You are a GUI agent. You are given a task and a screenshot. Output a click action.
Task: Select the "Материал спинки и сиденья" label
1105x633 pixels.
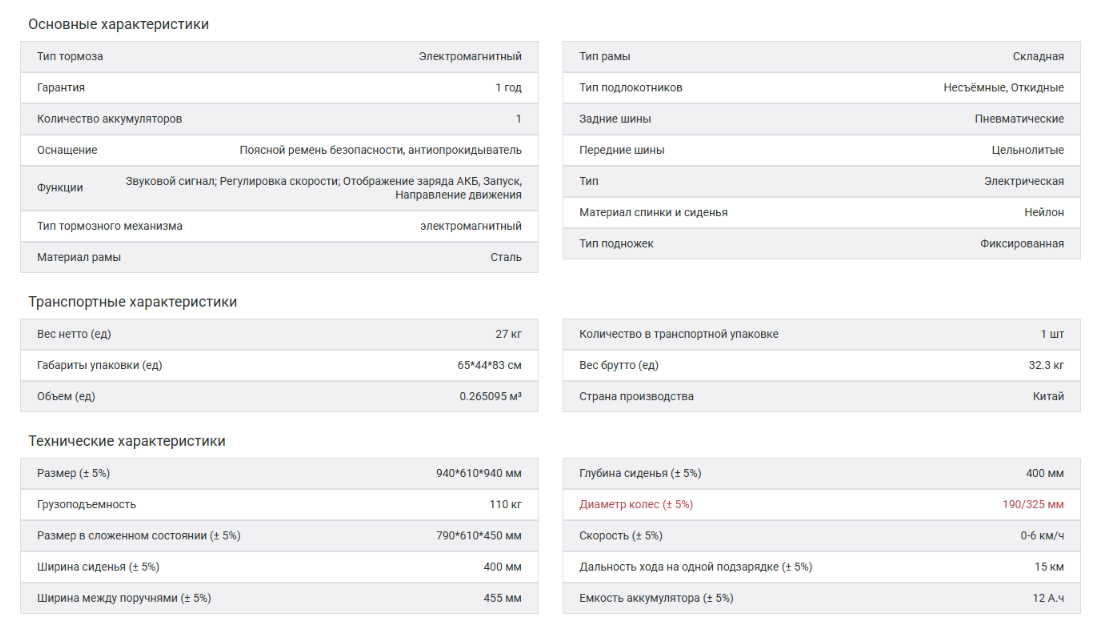click(653, 212)
